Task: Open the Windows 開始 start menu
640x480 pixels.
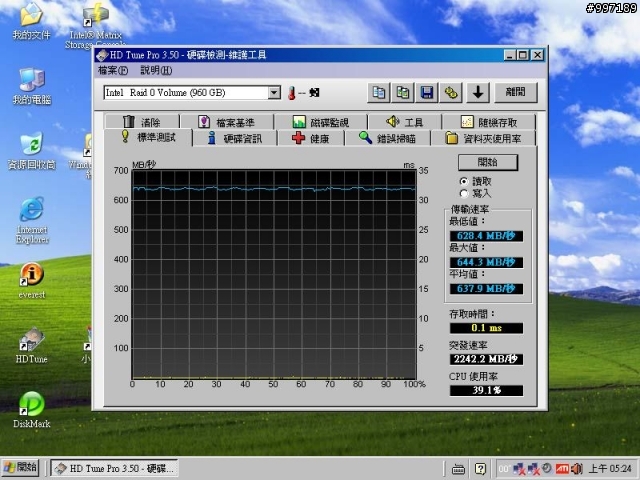Action: click(x=20, y=468)
